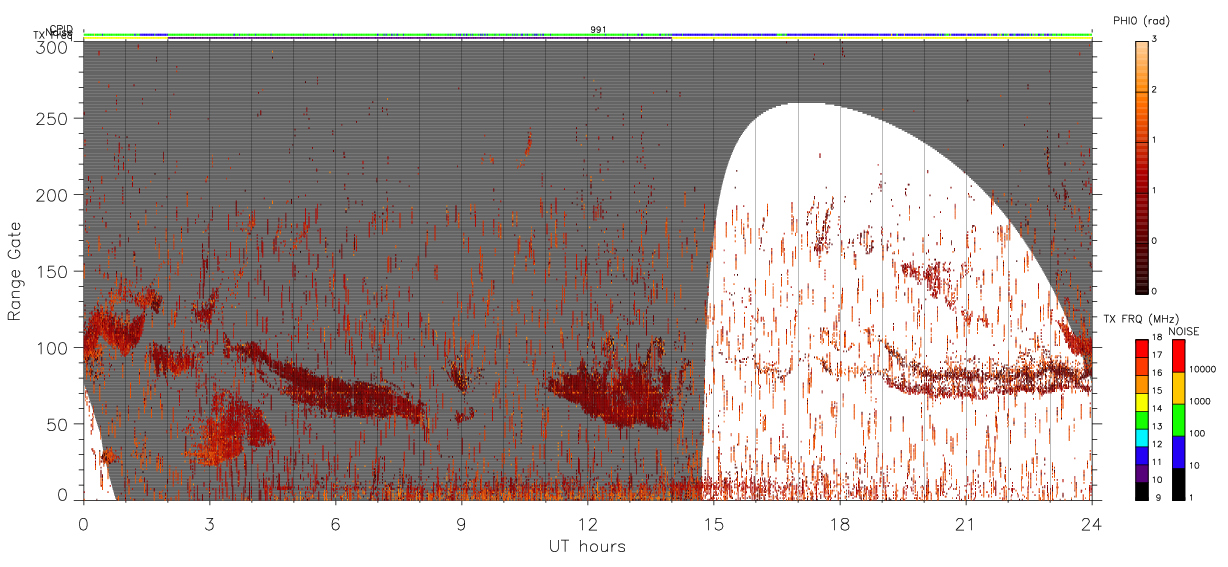The width and height of the screenshot is (1228, 567).
Task: Click y-axis tick label '300'
Action: pos(51,46)
